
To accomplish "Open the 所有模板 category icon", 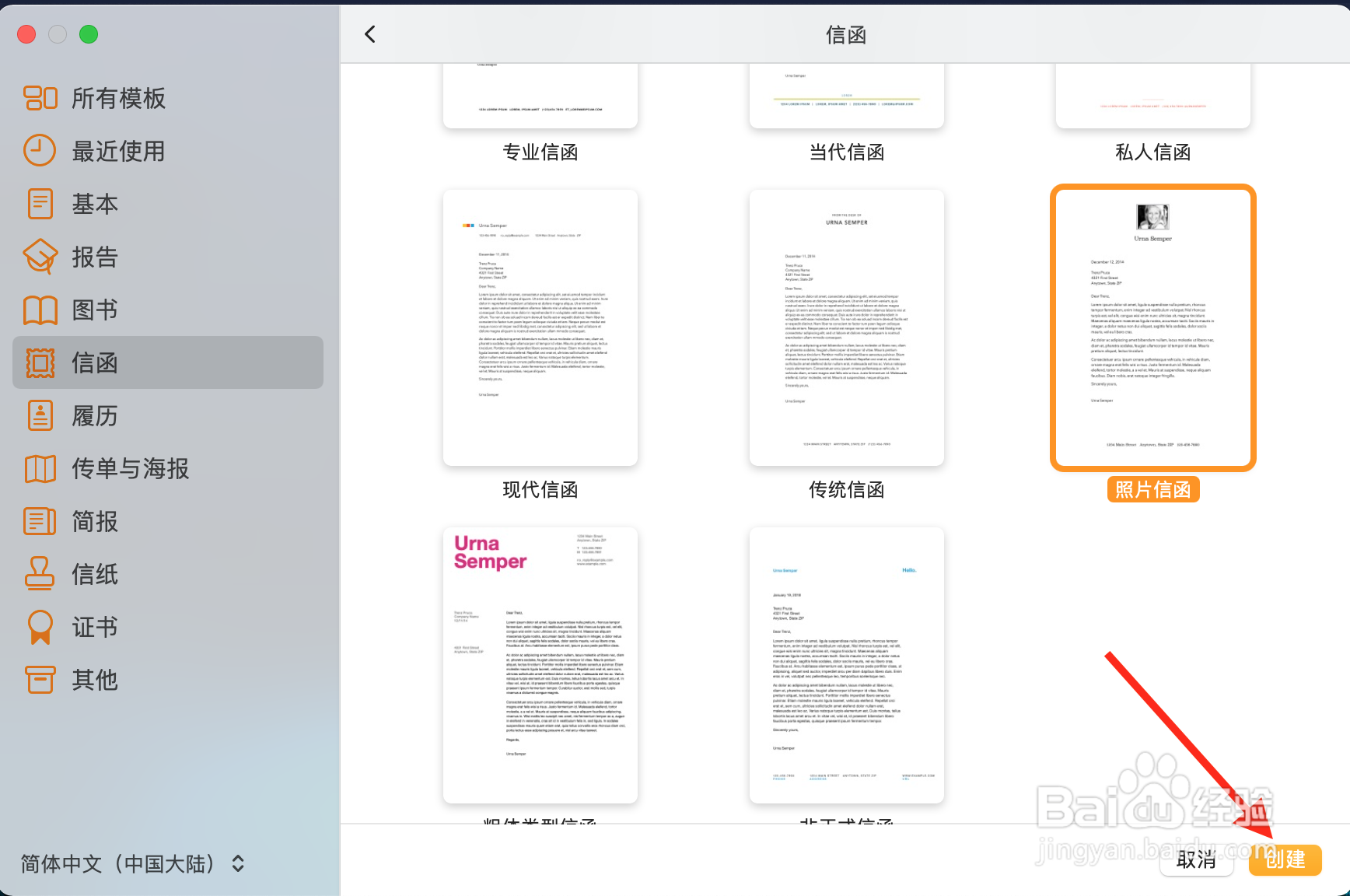I will [x=40, y=98].
